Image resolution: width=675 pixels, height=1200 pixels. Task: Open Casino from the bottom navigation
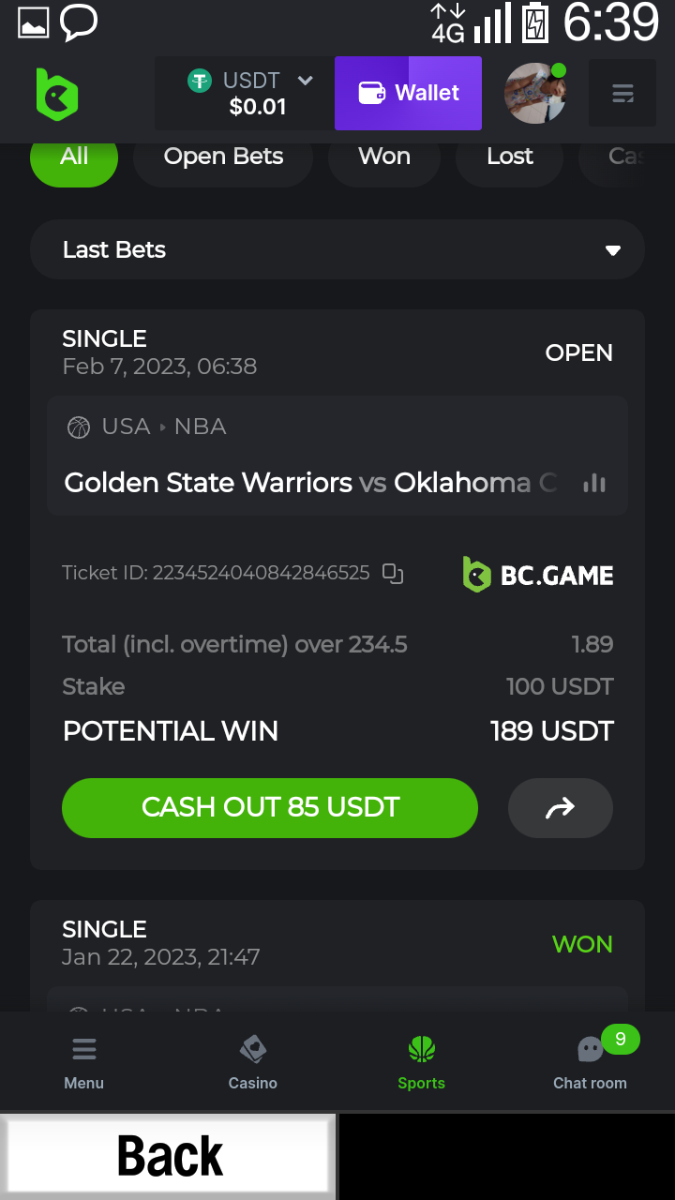click(x=252, y=1062)
